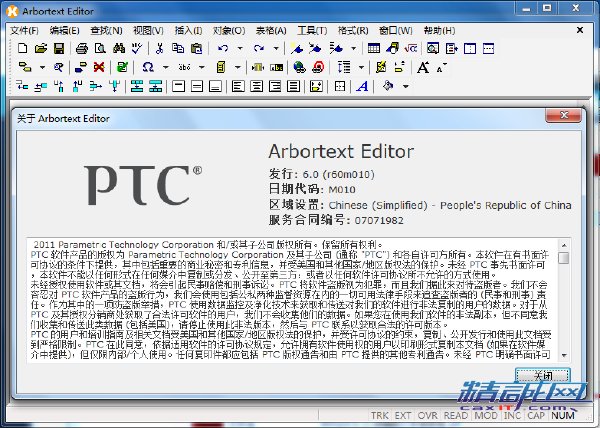Click the Copy icon

click(178, 48)
